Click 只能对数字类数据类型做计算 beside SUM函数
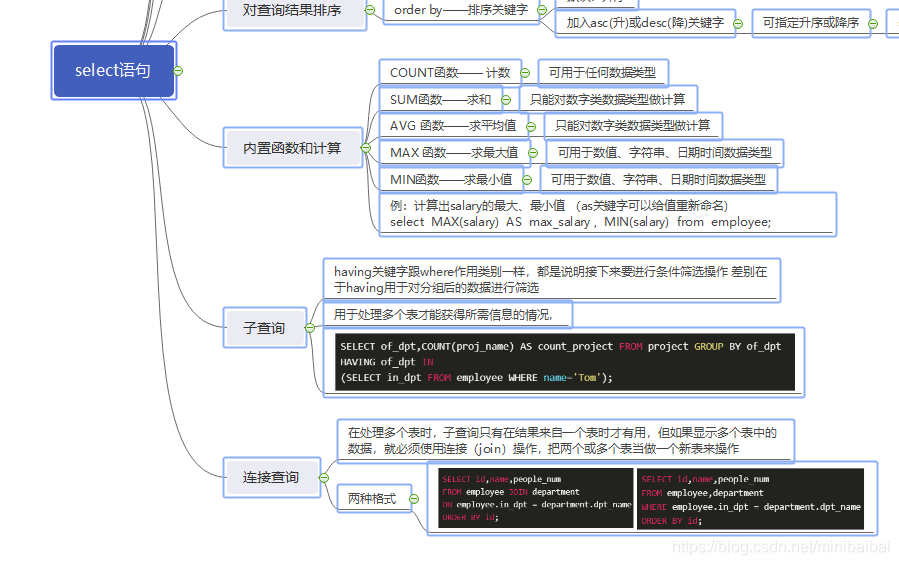The width and height of the screenshot is (899, 565). pos(608,100)
